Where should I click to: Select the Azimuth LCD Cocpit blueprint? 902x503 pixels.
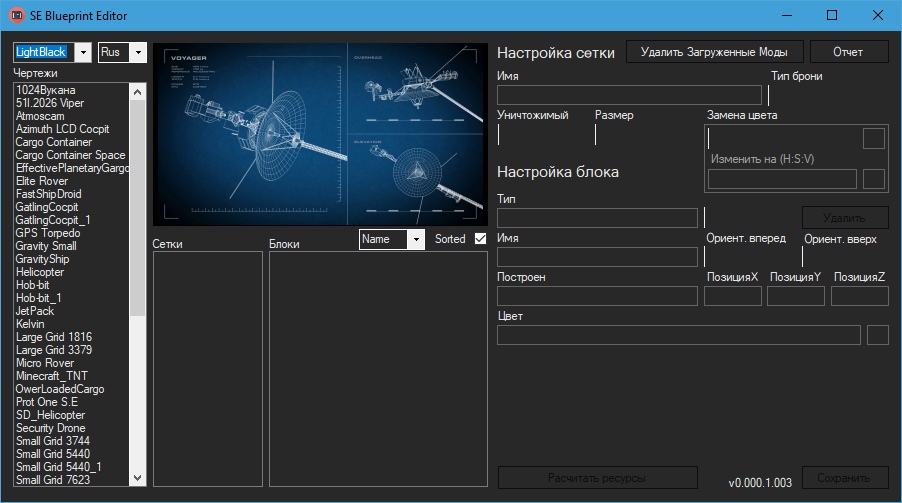tap(72, 129)
